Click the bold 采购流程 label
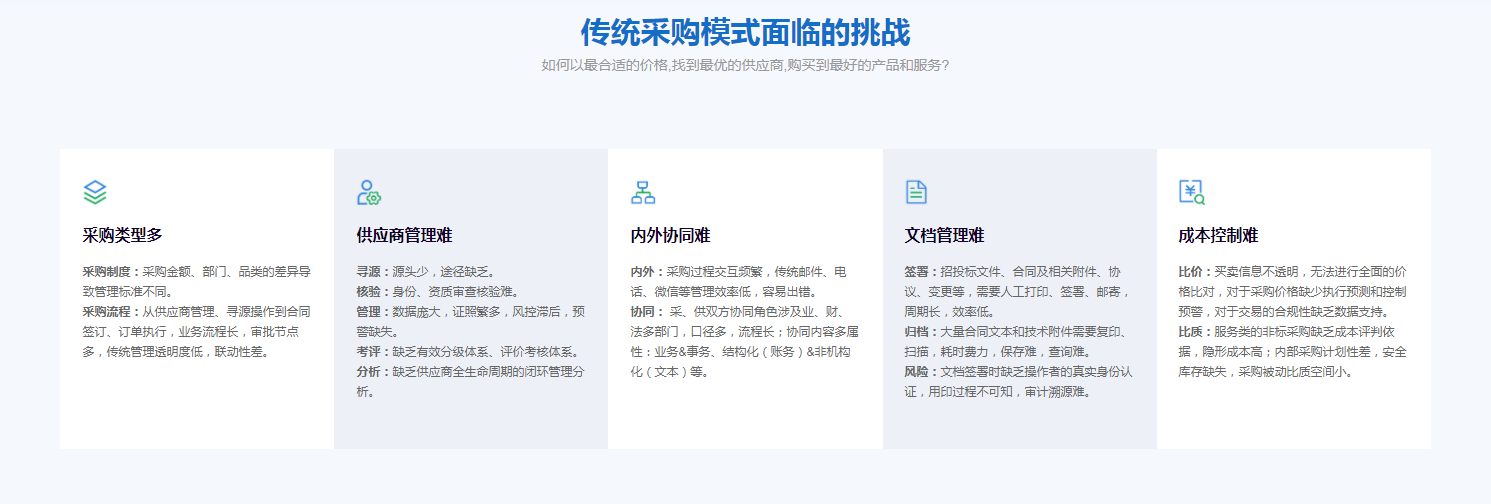This screenshot has height=504, width=1491. (x=107, y=312)
